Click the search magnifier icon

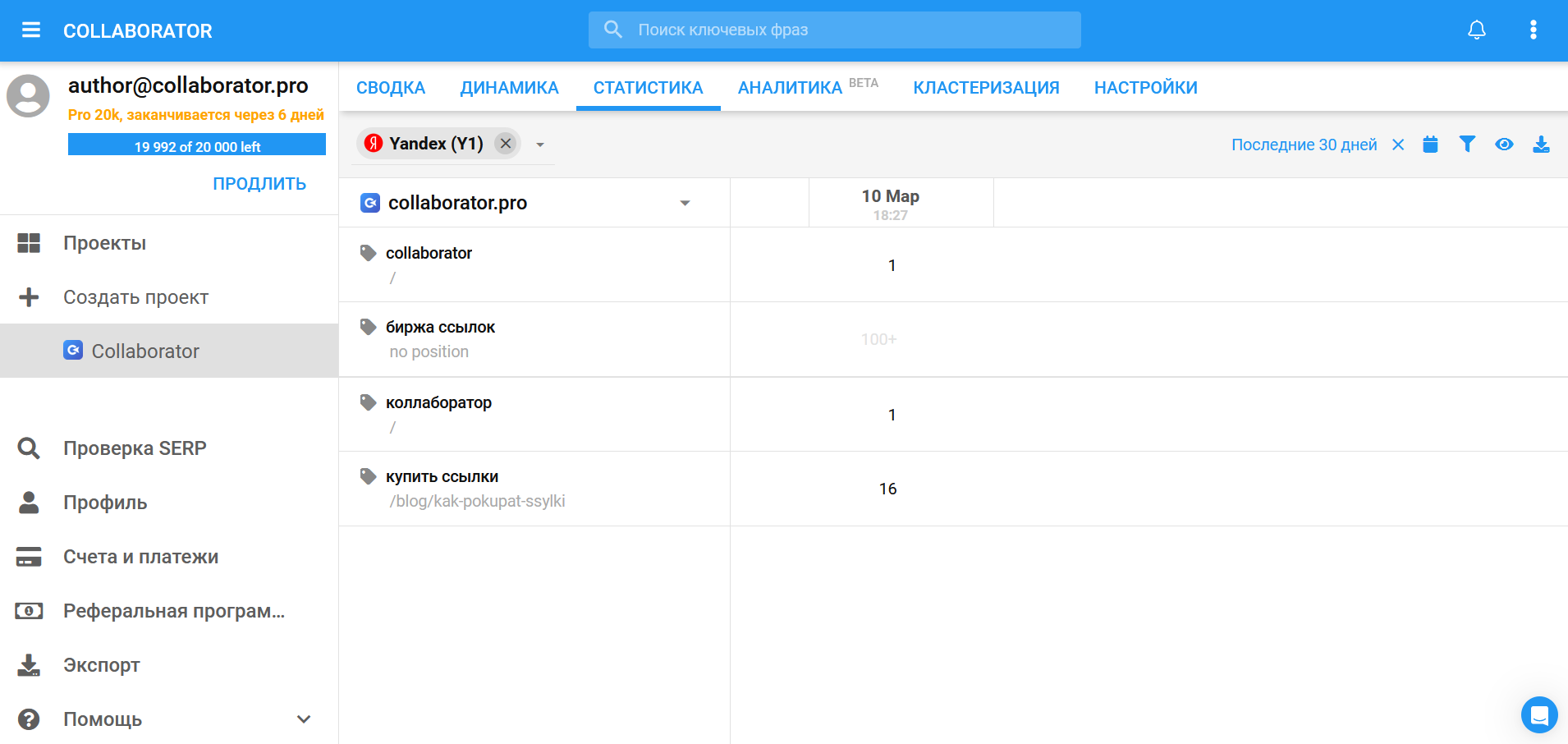click(x=613, y=30)
